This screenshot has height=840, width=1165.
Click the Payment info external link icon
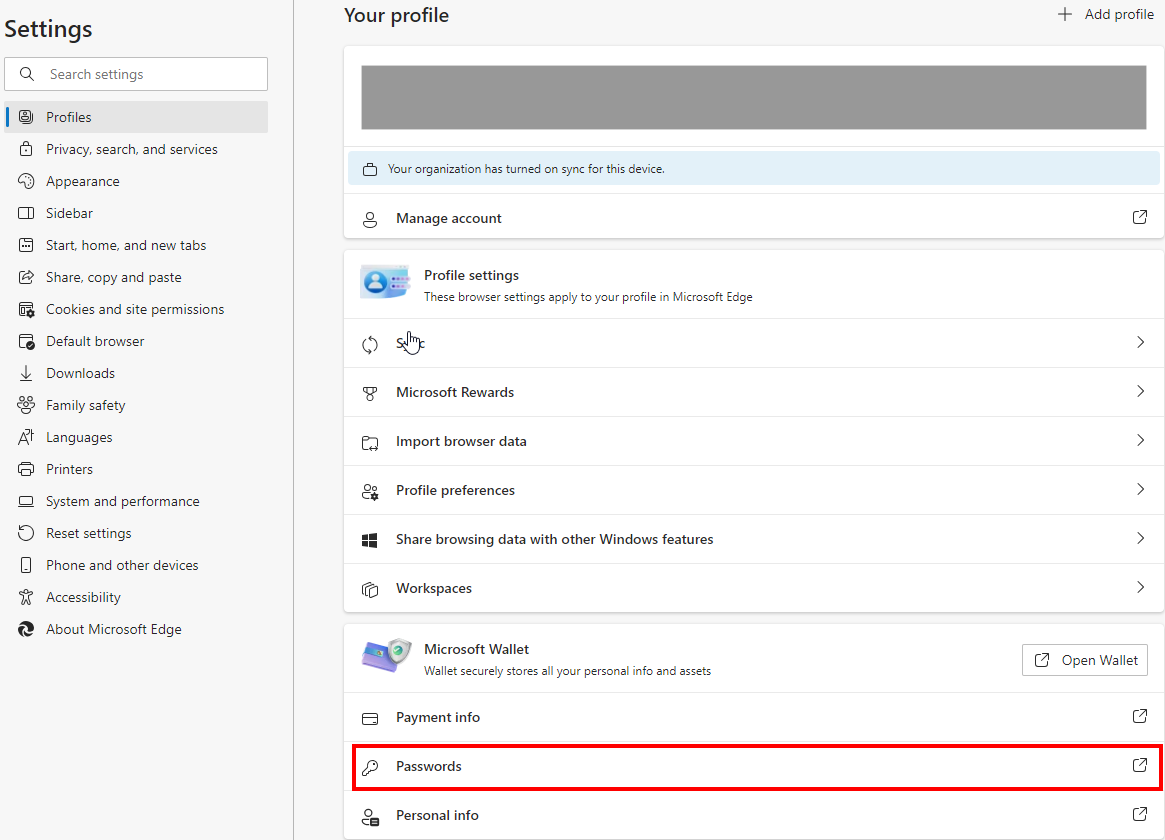[x=1140, y=716]
